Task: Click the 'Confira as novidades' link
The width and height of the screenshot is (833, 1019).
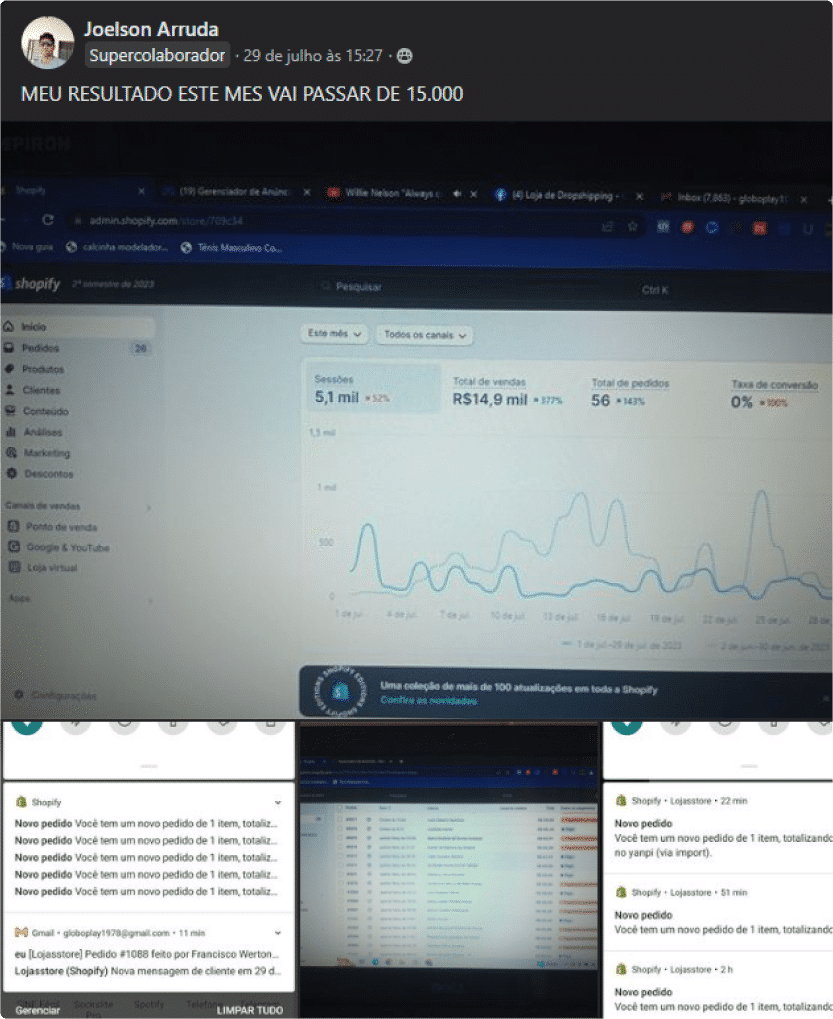Action: click(427, 701)
